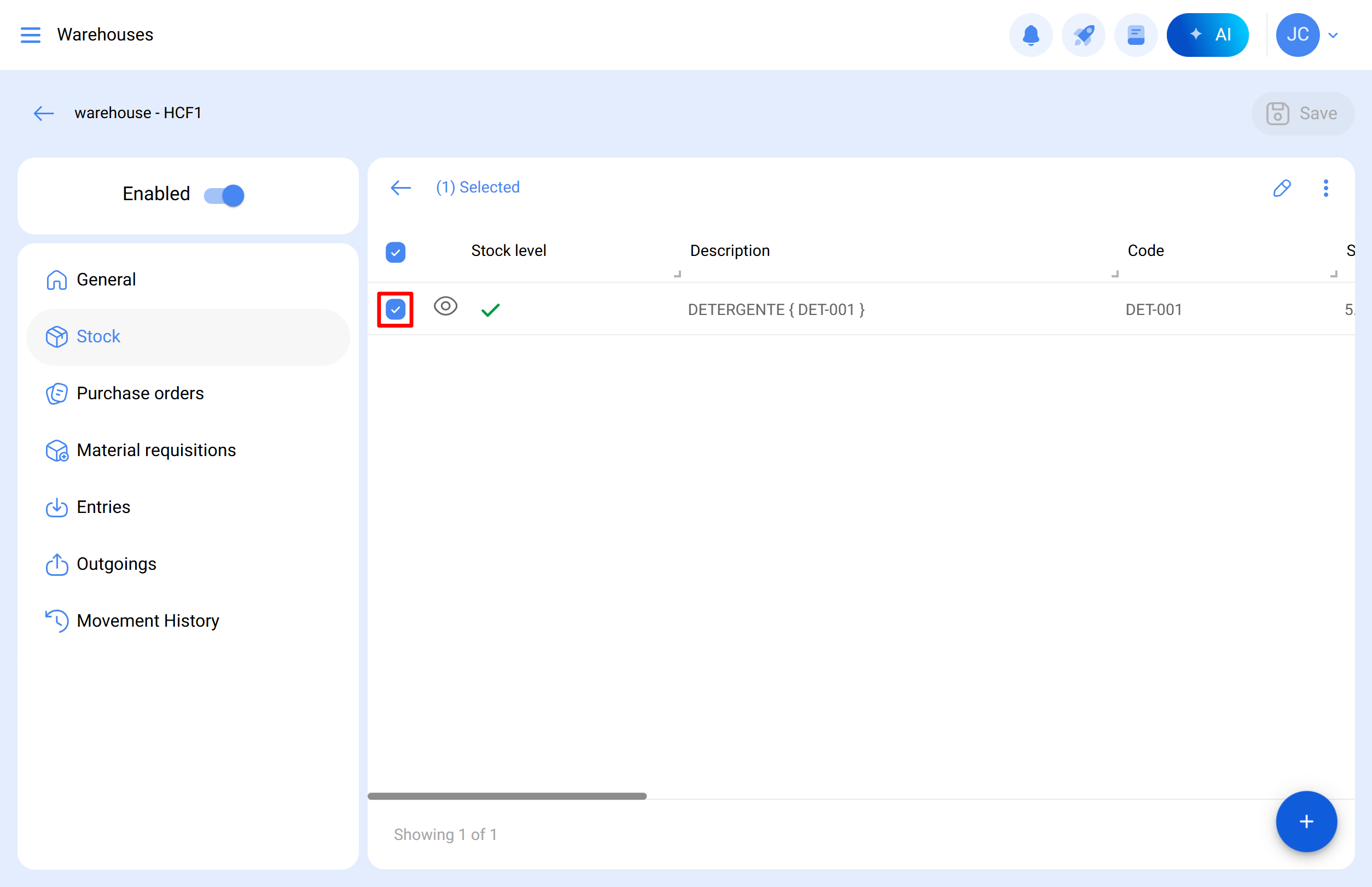1372x887 pixels.
Task: Open the Purchase orders section
Action: tap(140, 393)
